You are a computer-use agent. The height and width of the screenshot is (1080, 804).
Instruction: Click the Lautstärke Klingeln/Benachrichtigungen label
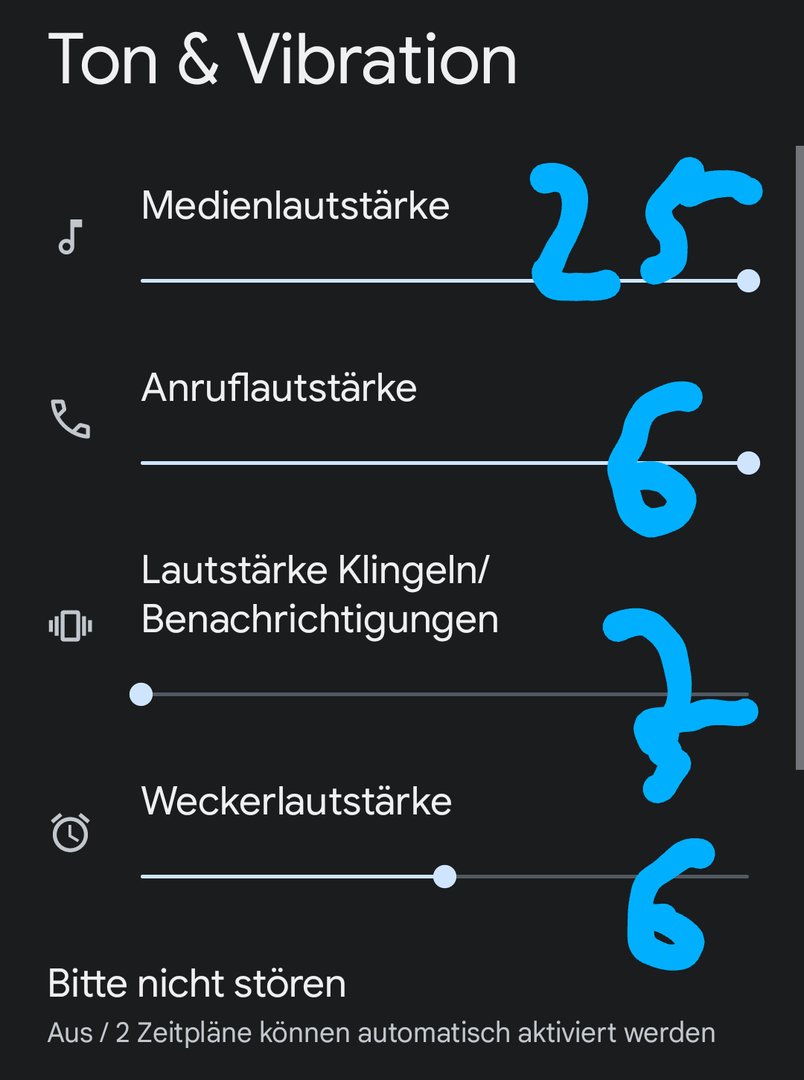319,595
